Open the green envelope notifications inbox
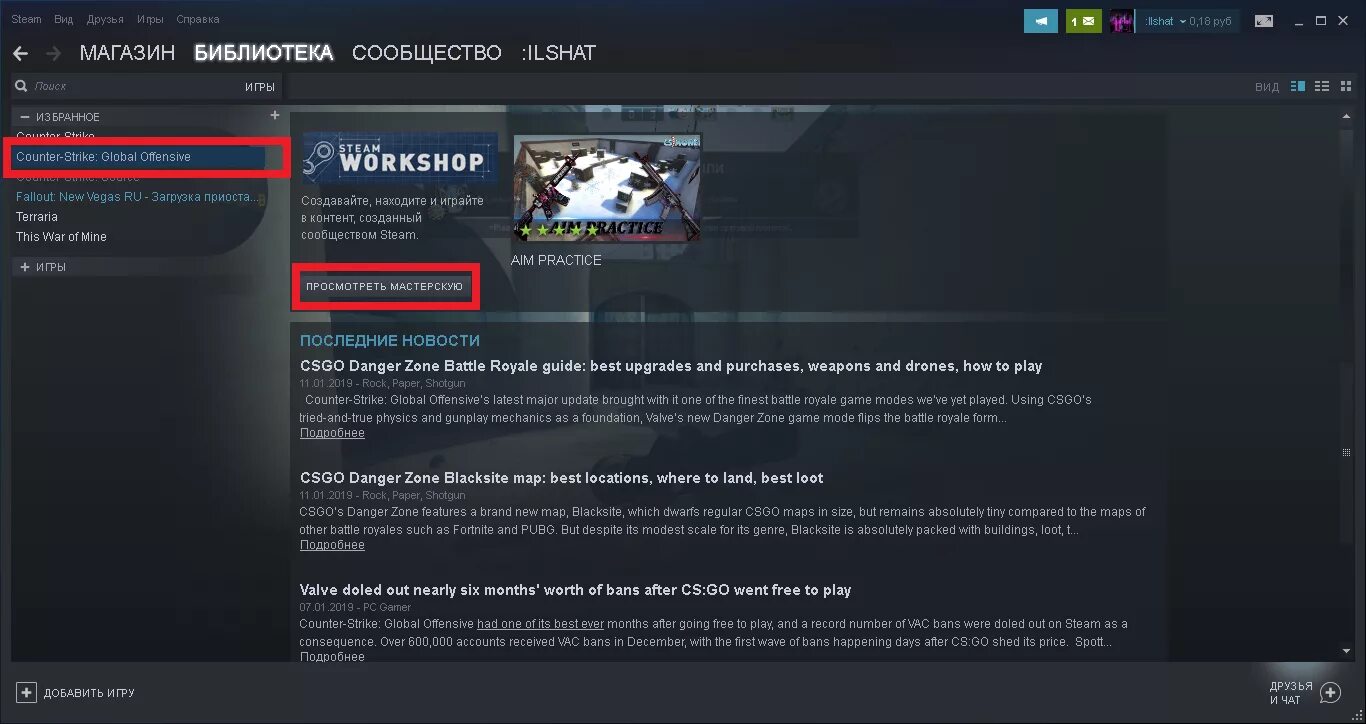The height and width of the screenshot is (724, 1366). tap(1083, 21)
